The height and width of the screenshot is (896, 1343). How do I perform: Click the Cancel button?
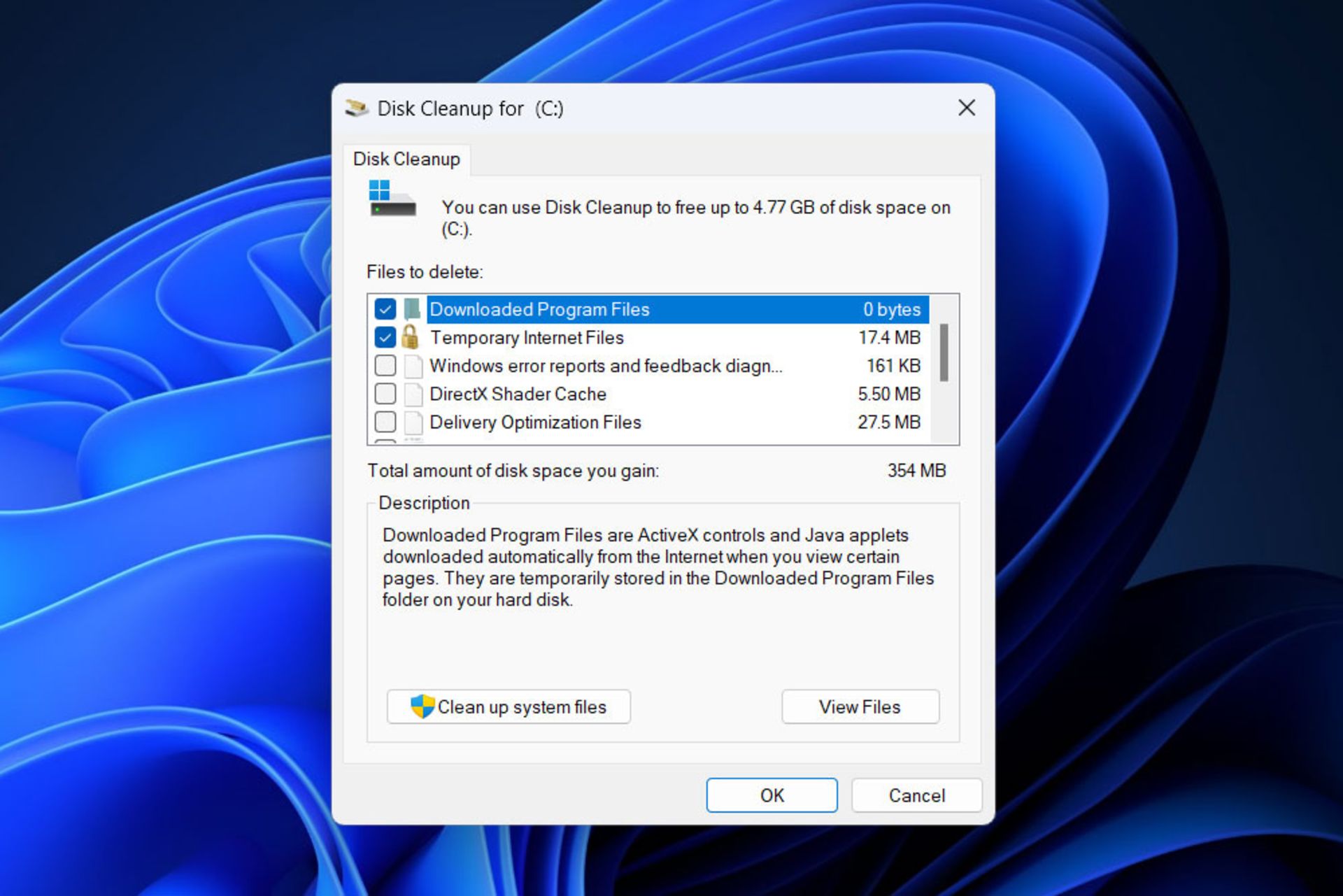tap(916, 795)
